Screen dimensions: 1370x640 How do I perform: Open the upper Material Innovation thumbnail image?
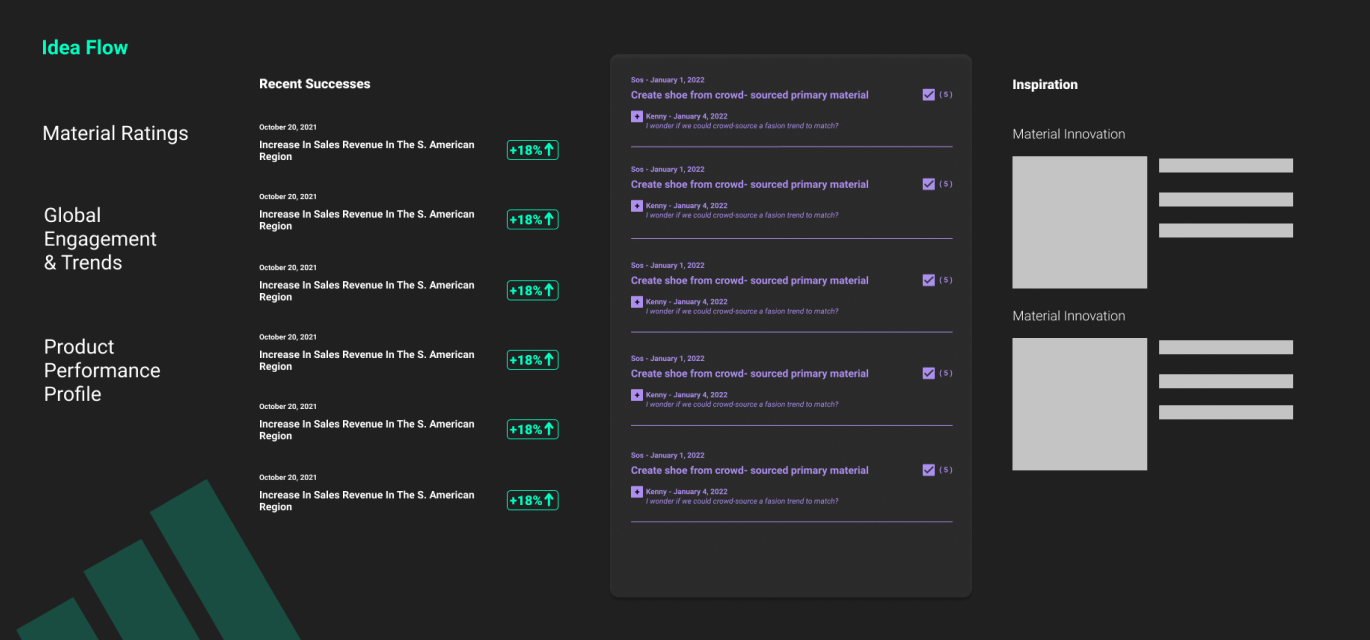click(x=1080, y=223)
